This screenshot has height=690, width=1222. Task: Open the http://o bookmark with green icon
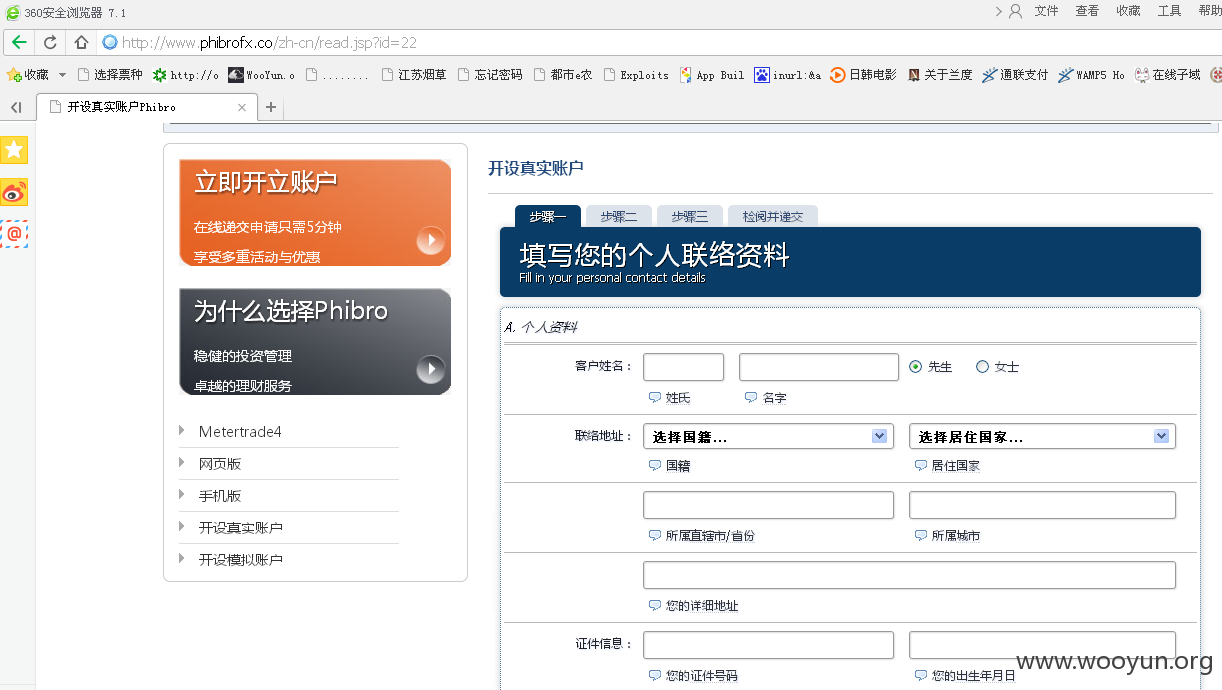pos(185,75)
